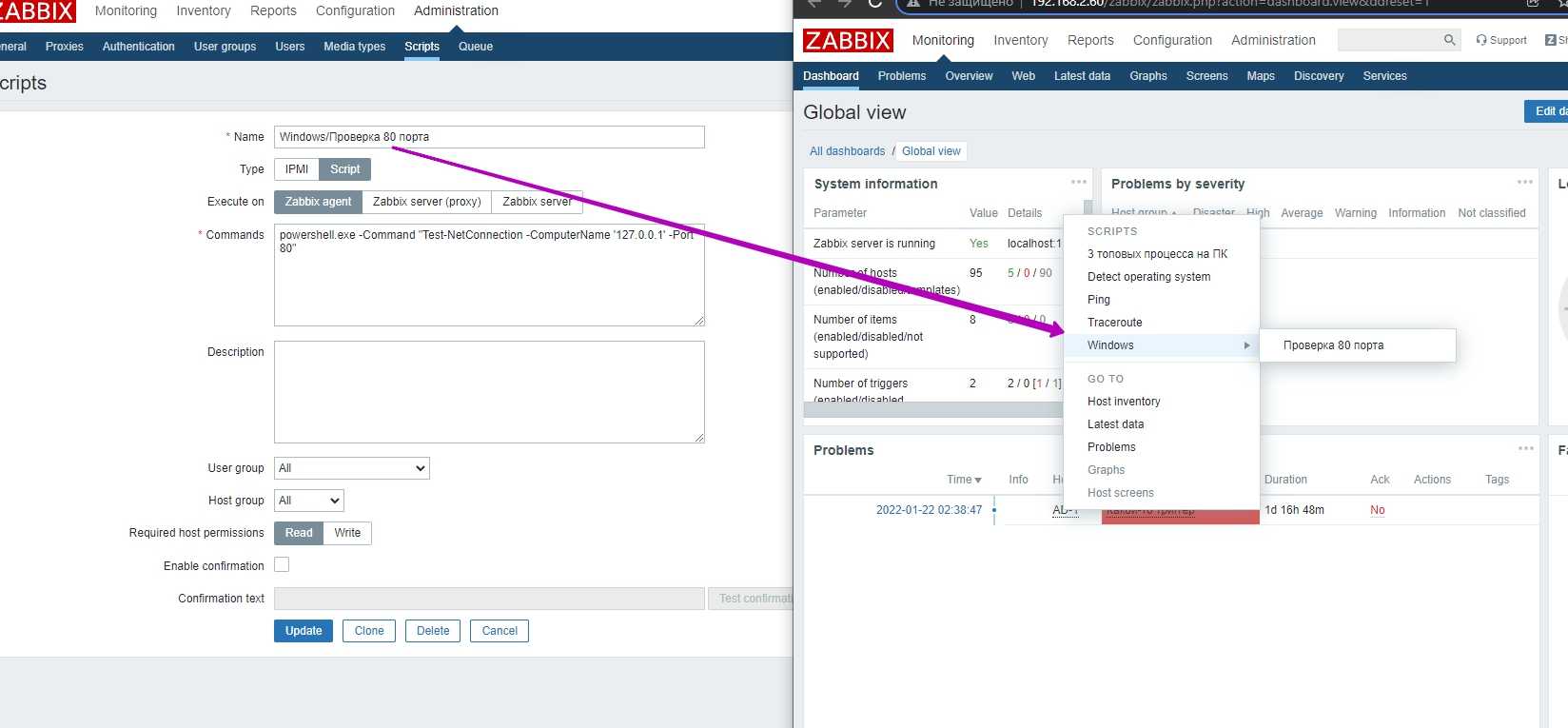Click the search magnifier icon in Zabbix header

tap(1449, 40)
